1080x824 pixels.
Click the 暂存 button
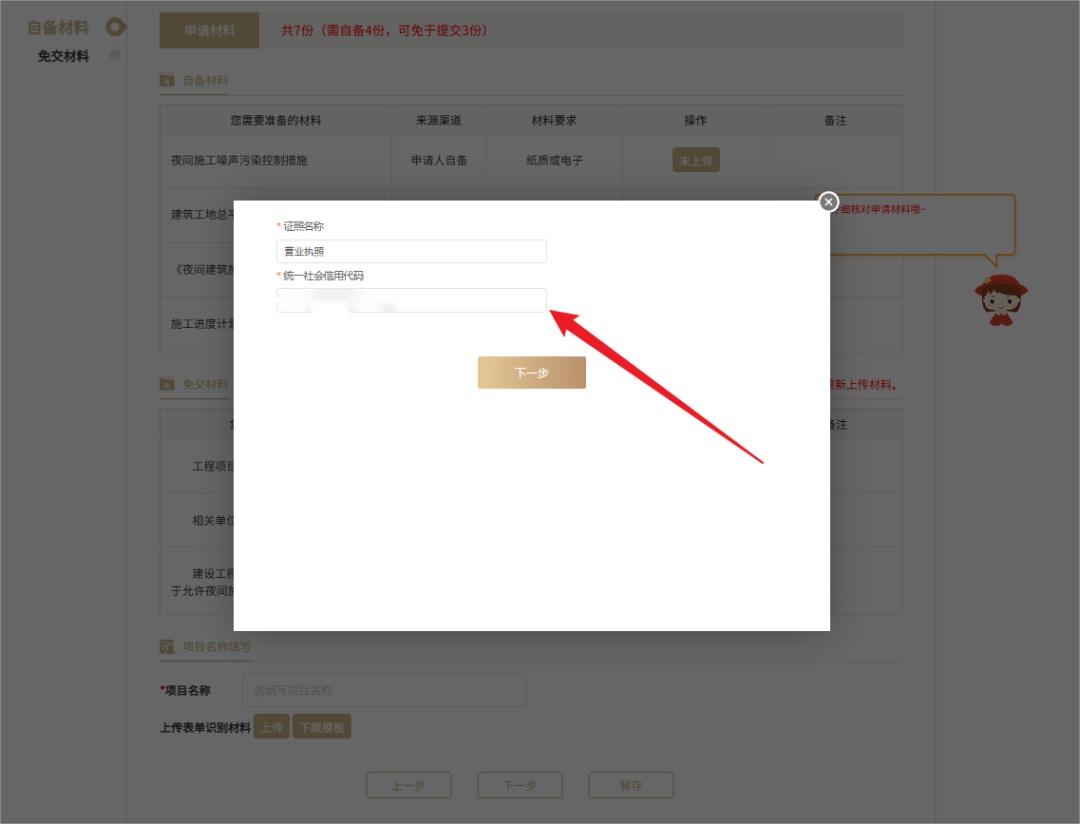(x=631, y=785)
